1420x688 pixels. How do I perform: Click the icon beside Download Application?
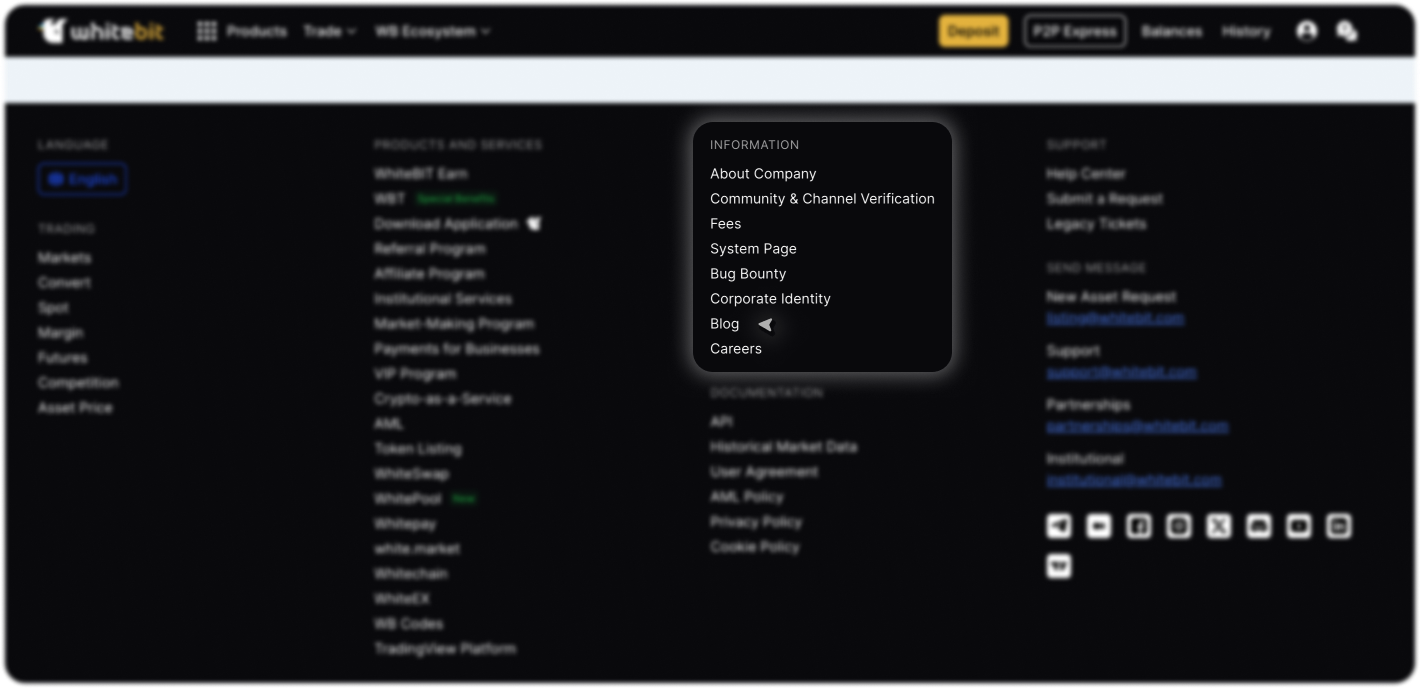coord(534,224)
